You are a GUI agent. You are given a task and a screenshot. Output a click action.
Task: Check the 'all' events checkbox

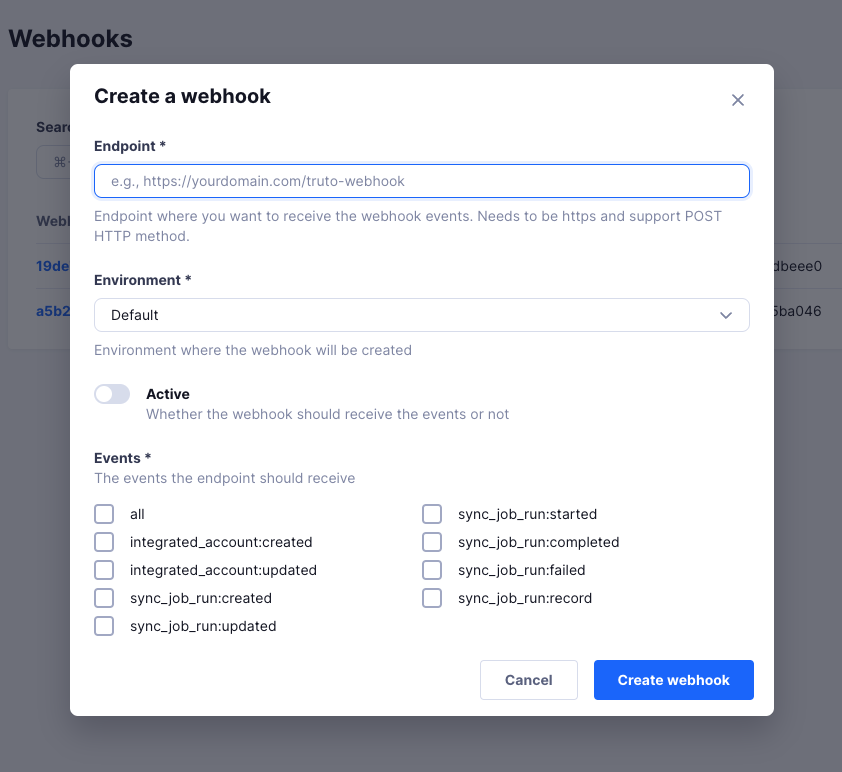pyautogui.click(x=104, y=514)
